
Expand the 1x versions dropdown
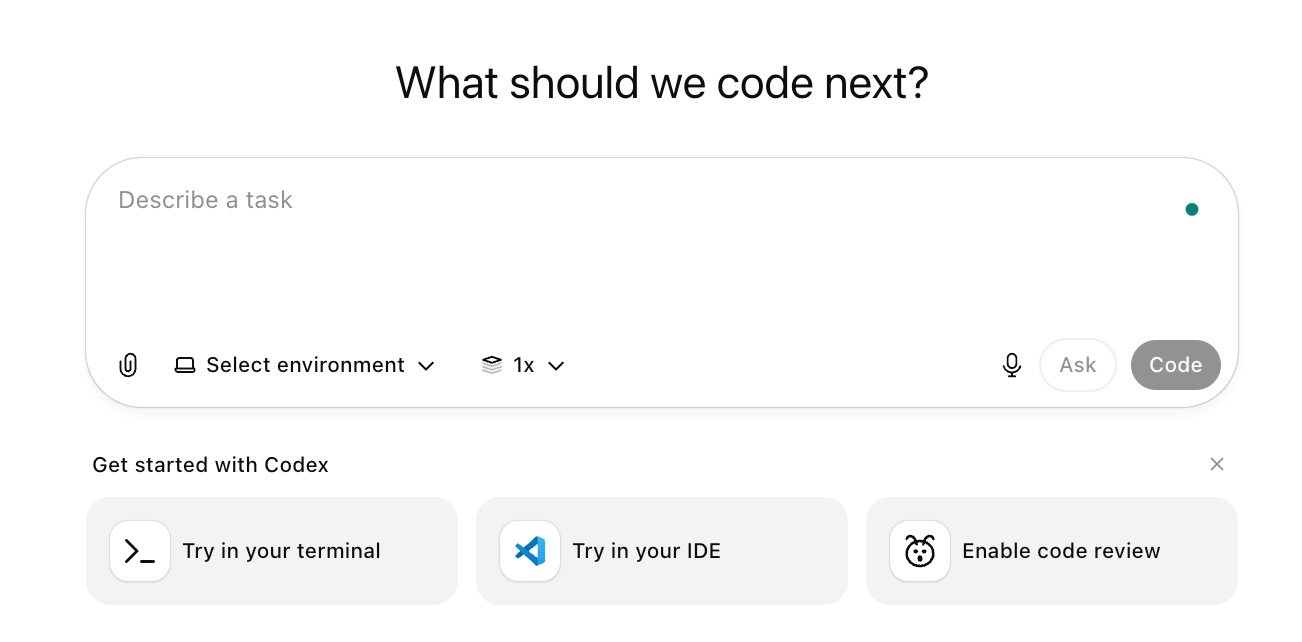click(523, 365)
